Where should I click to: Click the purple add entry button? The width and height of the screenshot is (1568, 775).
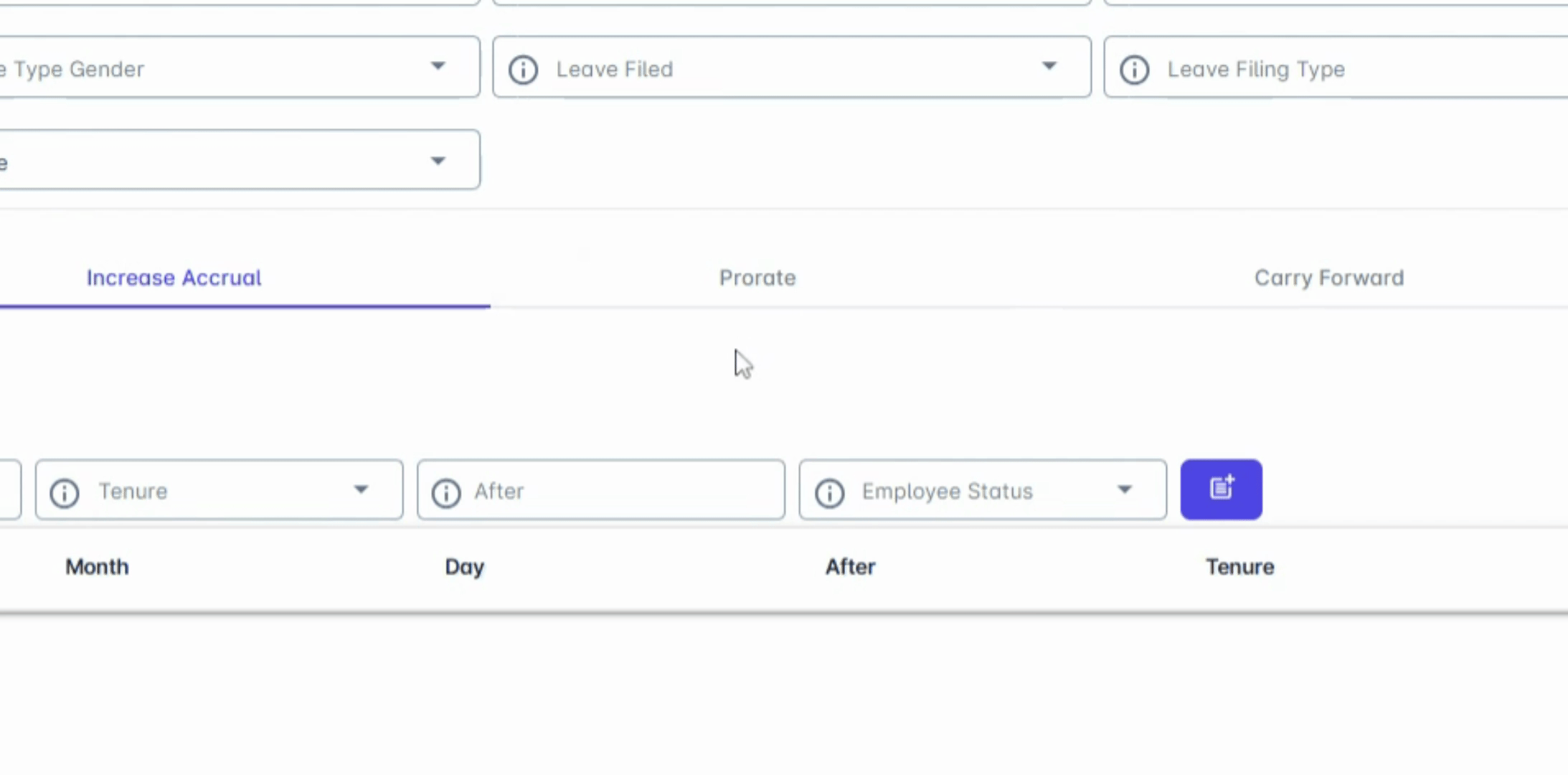pos(1221,489)
